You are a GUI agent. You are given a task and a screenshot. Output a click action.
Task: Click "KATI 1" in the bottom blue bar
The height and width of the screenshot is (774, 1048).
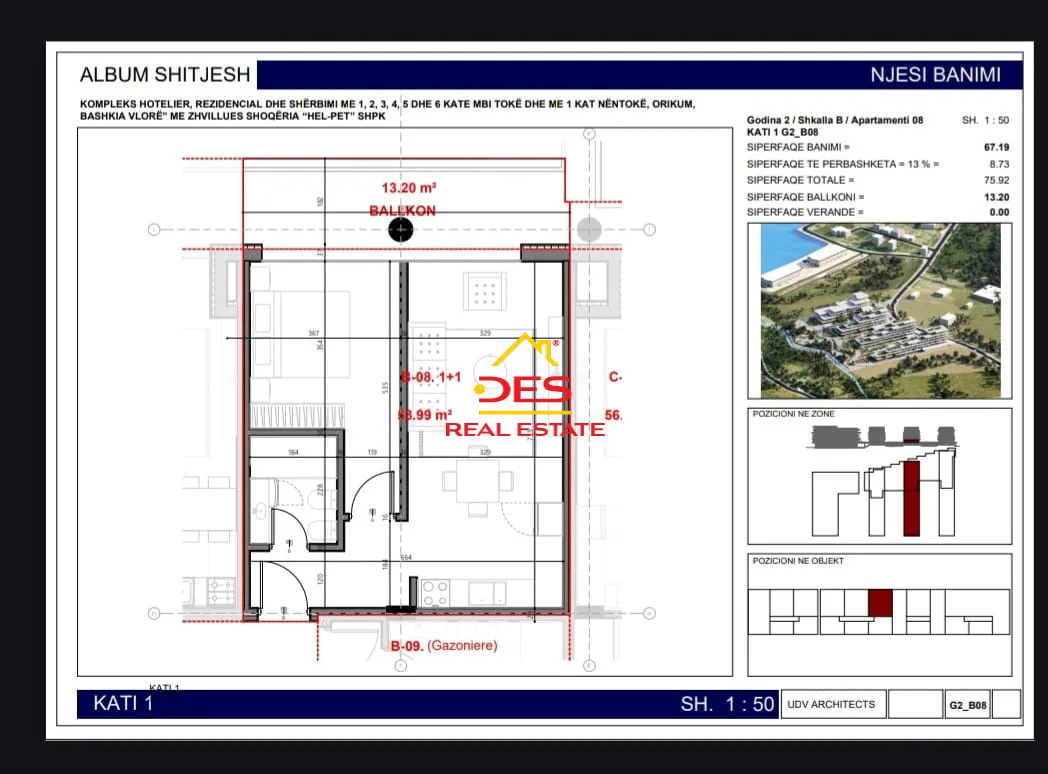[123, 704]
